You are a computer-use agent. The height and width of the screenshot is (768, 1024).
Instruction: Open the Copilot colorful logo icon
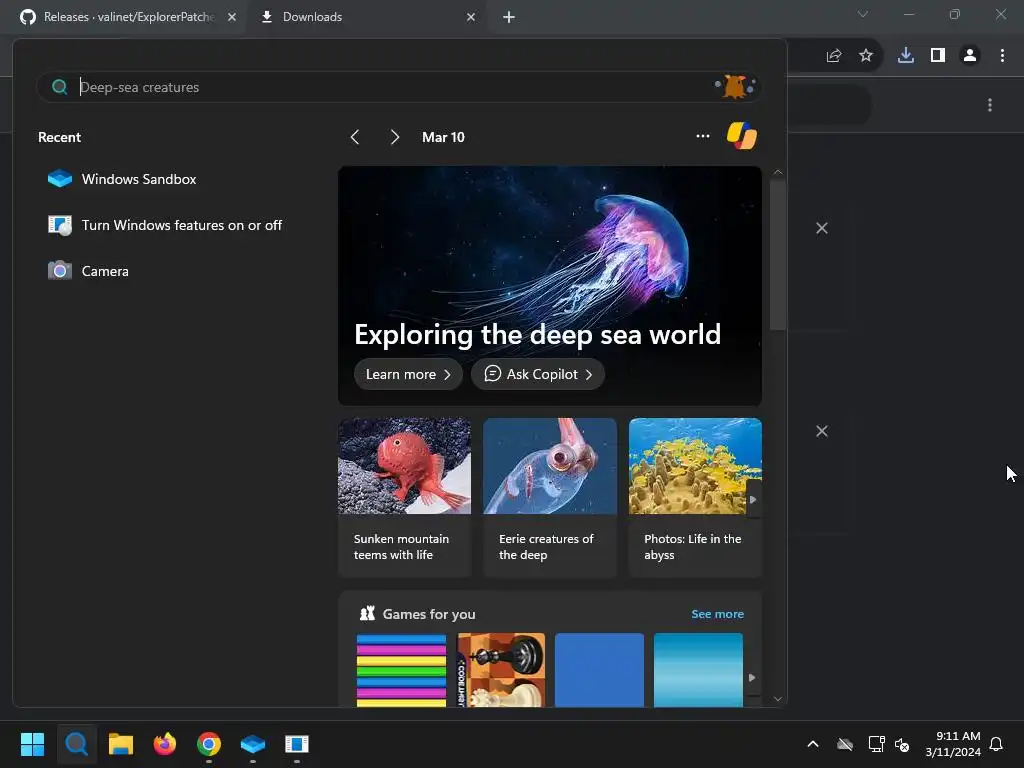point(742,136)
